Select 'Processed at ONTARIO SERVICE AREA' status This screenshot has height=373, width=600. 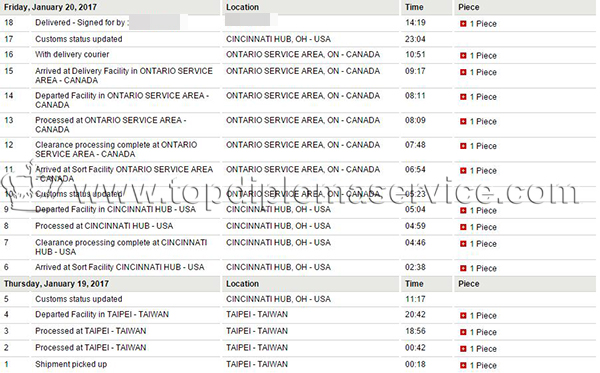(111, 125)
